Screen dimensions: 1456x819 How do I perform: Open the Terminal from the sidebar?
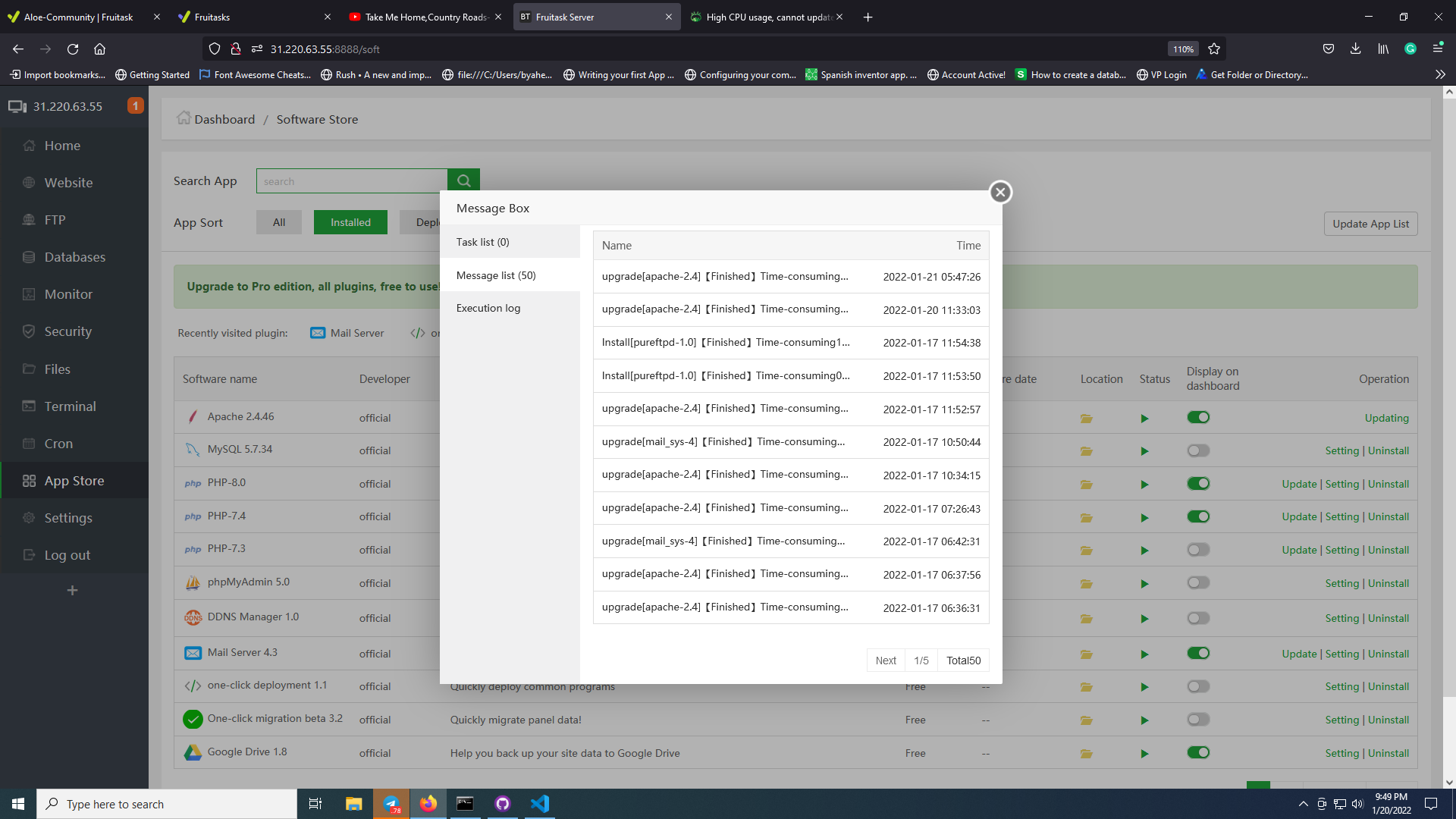[x=69, y=406]
